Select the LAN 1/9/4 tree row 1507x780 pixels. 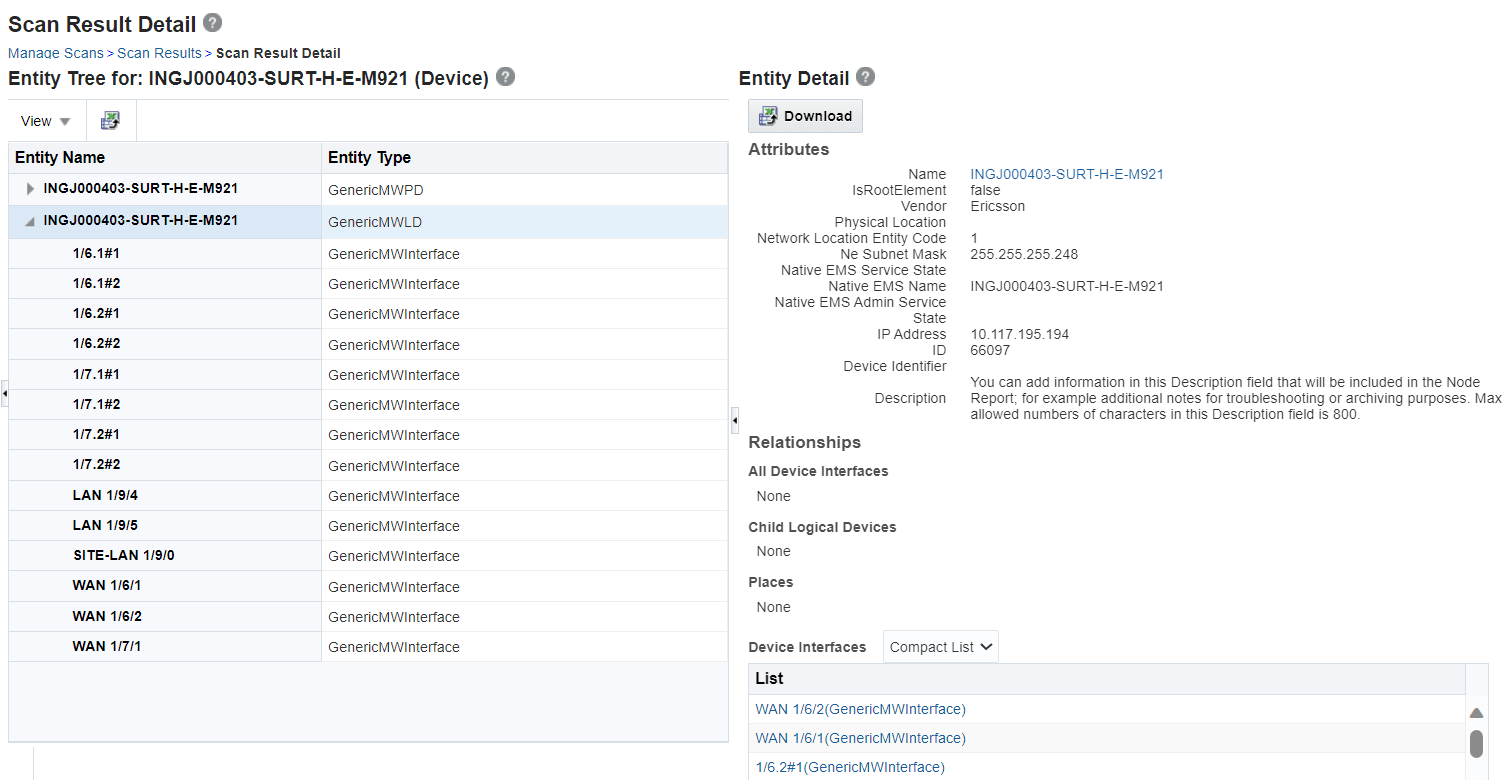[368, 496]
